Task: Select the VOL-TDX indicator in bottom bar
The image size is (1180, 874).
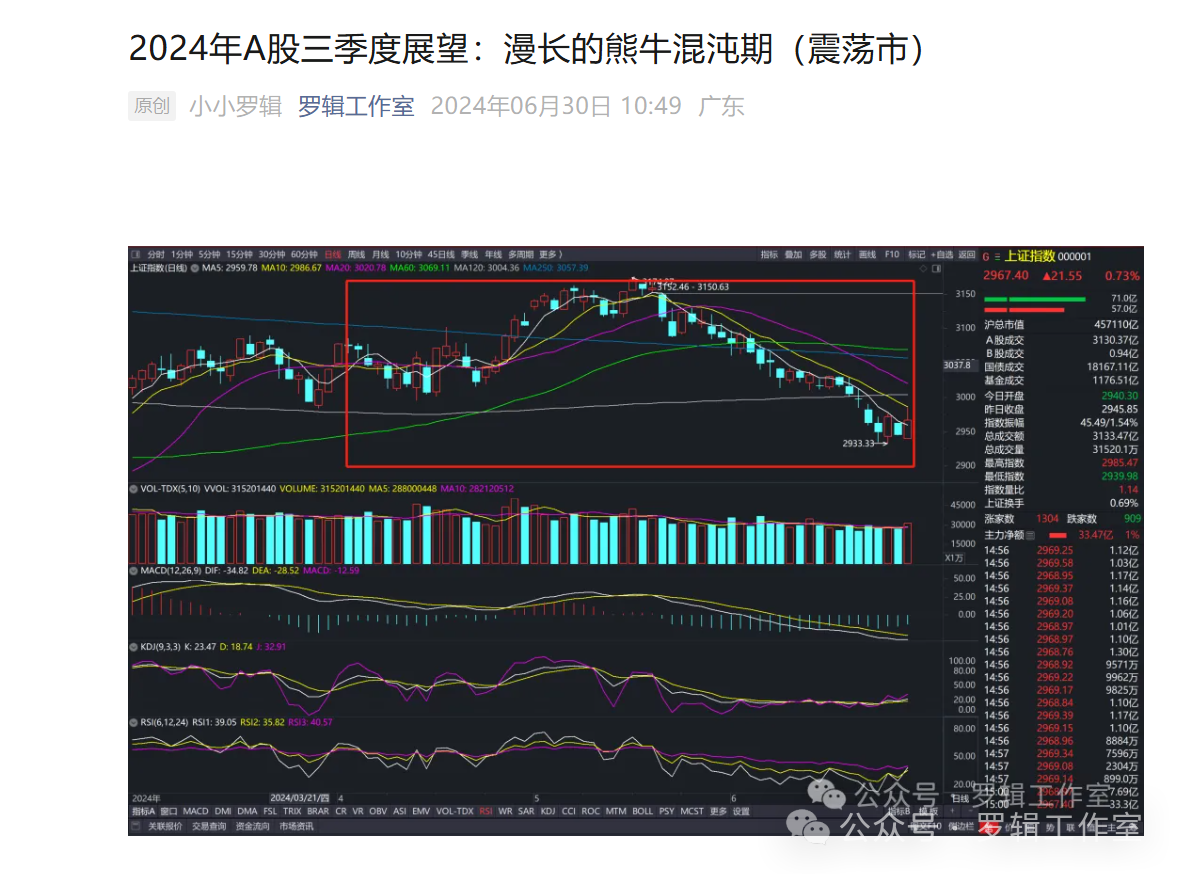Action: point(455,812)
